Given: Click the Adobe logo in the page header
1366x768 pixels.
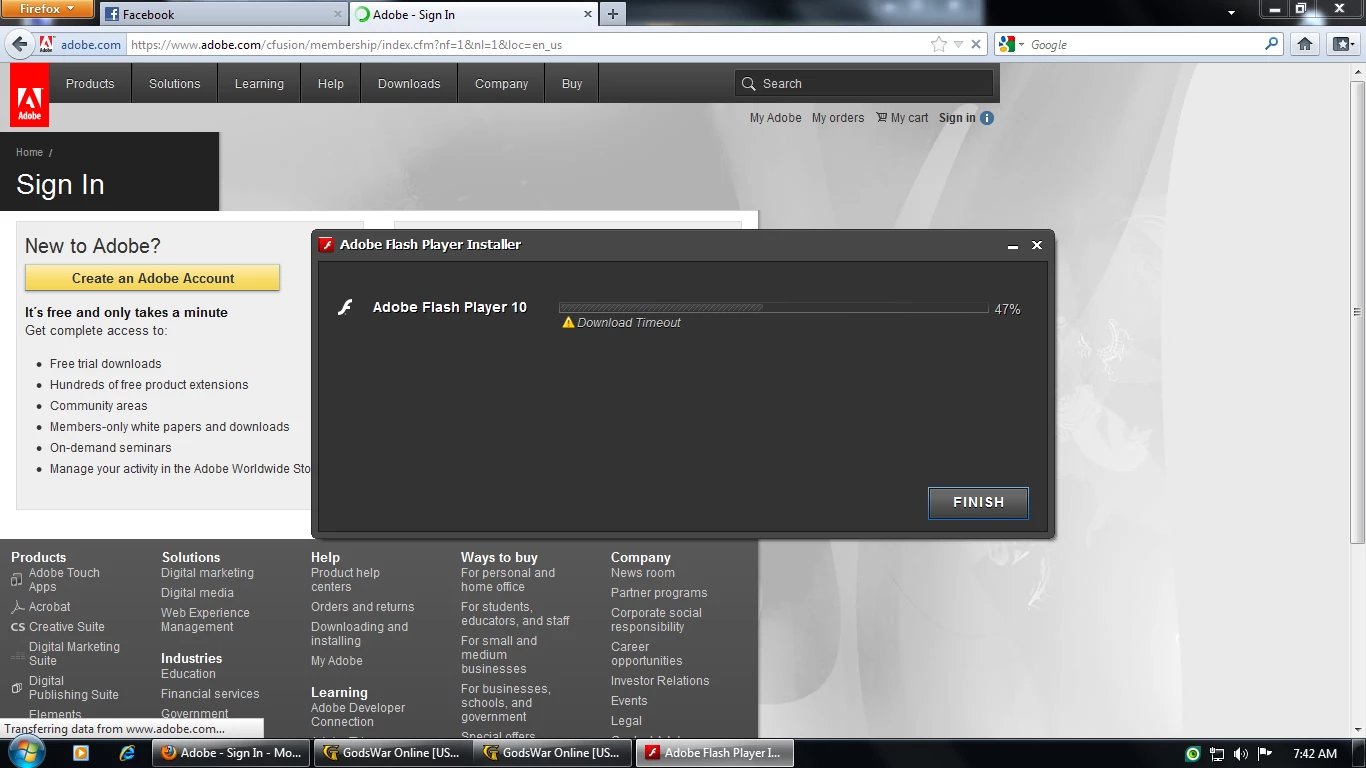Looking at the screenshot, I should coord(29,95).
